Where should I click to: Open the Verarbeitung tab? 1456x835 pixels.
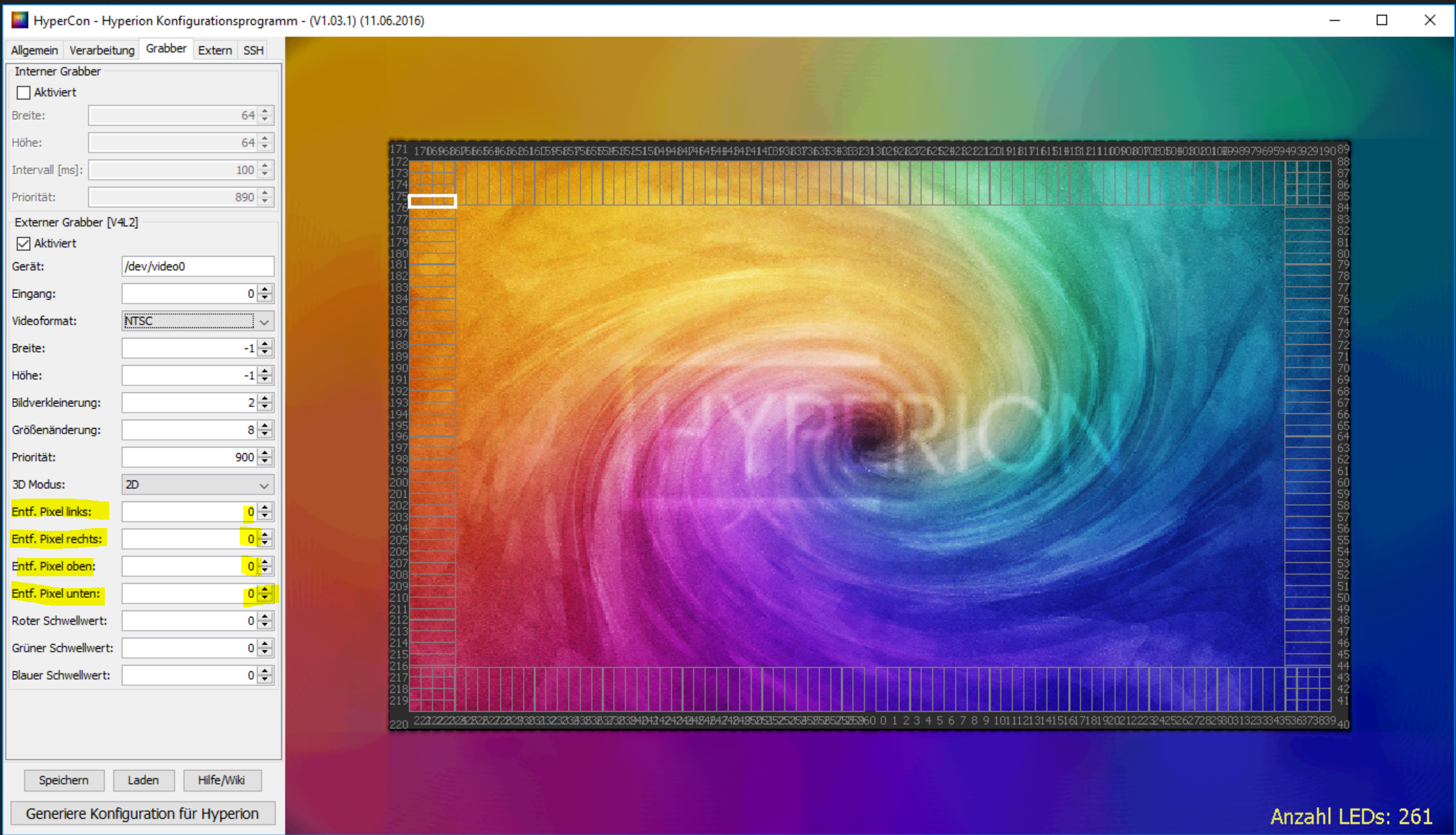click(x=102, y=50)
